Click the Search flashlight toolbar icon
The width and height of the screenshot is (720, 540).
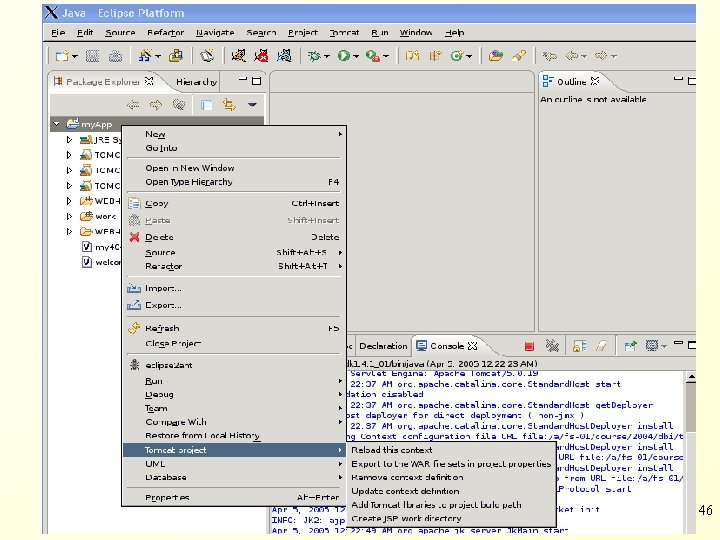coord(519,56)
